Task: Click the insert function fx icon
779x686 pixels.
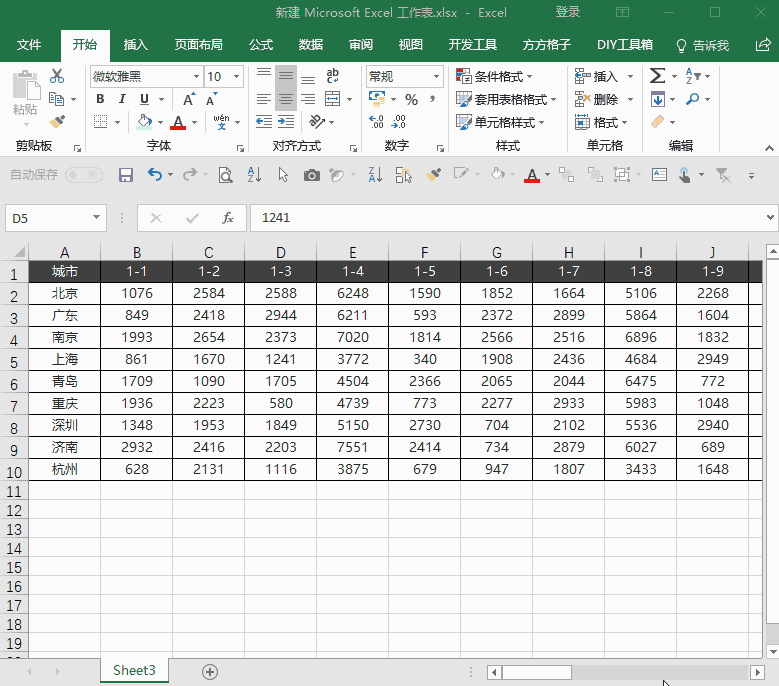Action: pyautogui.click(x=228, y=218)
